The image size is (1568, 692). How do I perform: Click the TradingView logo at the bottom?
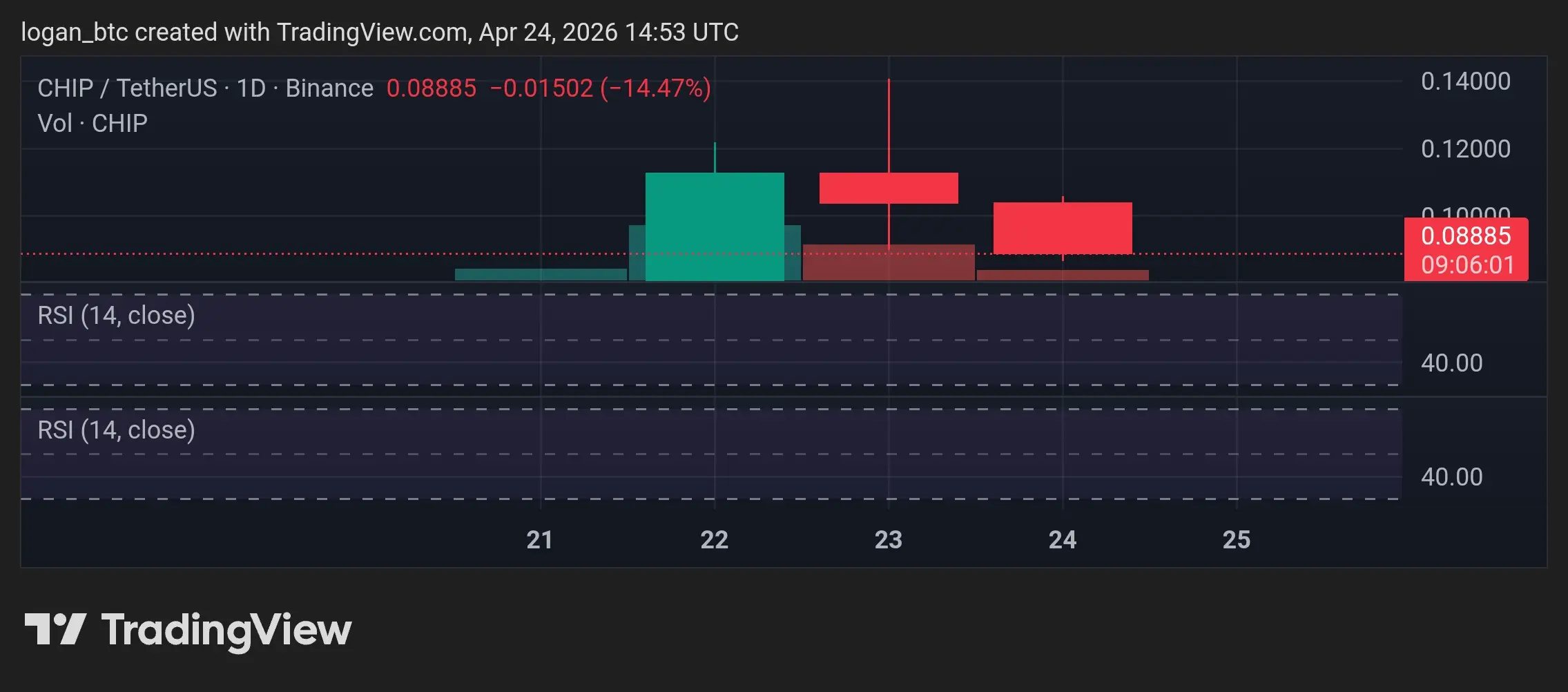point(188,630)
